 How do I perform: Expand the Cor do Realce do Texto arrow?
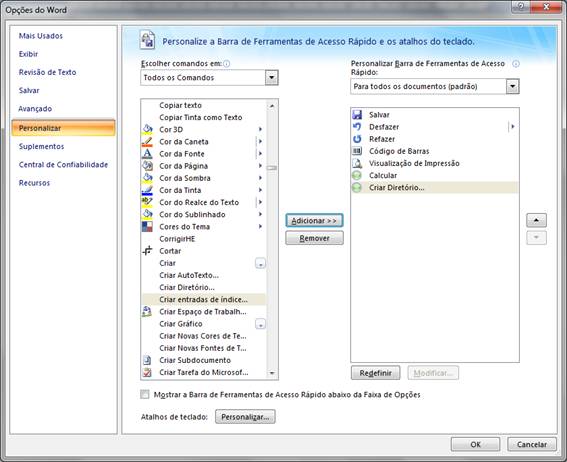[260, 202]
